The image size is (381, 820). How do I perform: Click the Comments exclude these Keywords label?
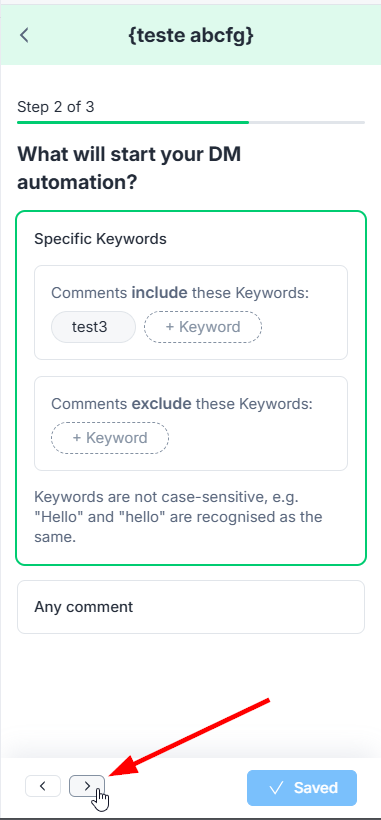pos(181,404)
